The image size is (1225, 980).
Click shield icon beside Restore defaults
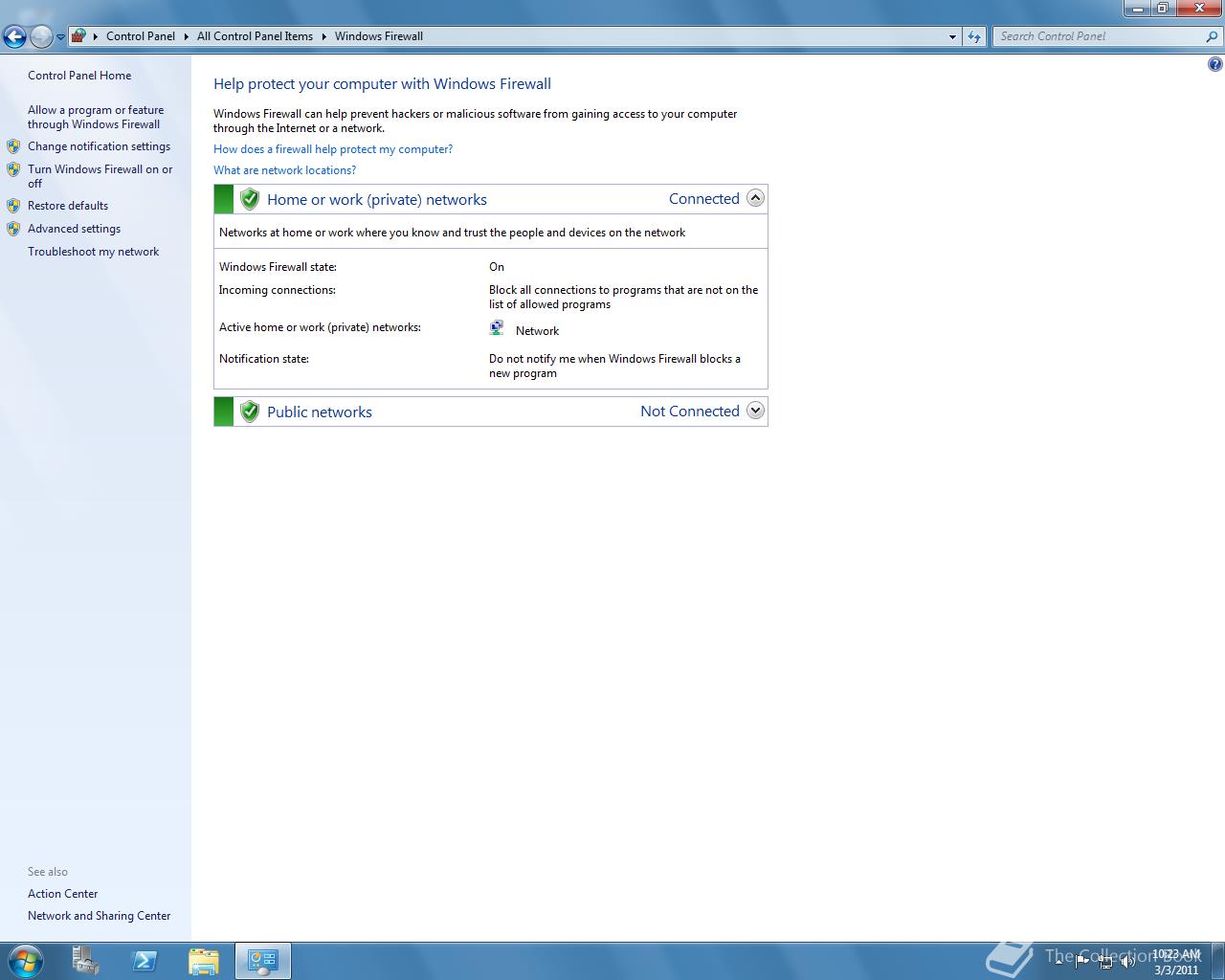(x=13, y=206)
